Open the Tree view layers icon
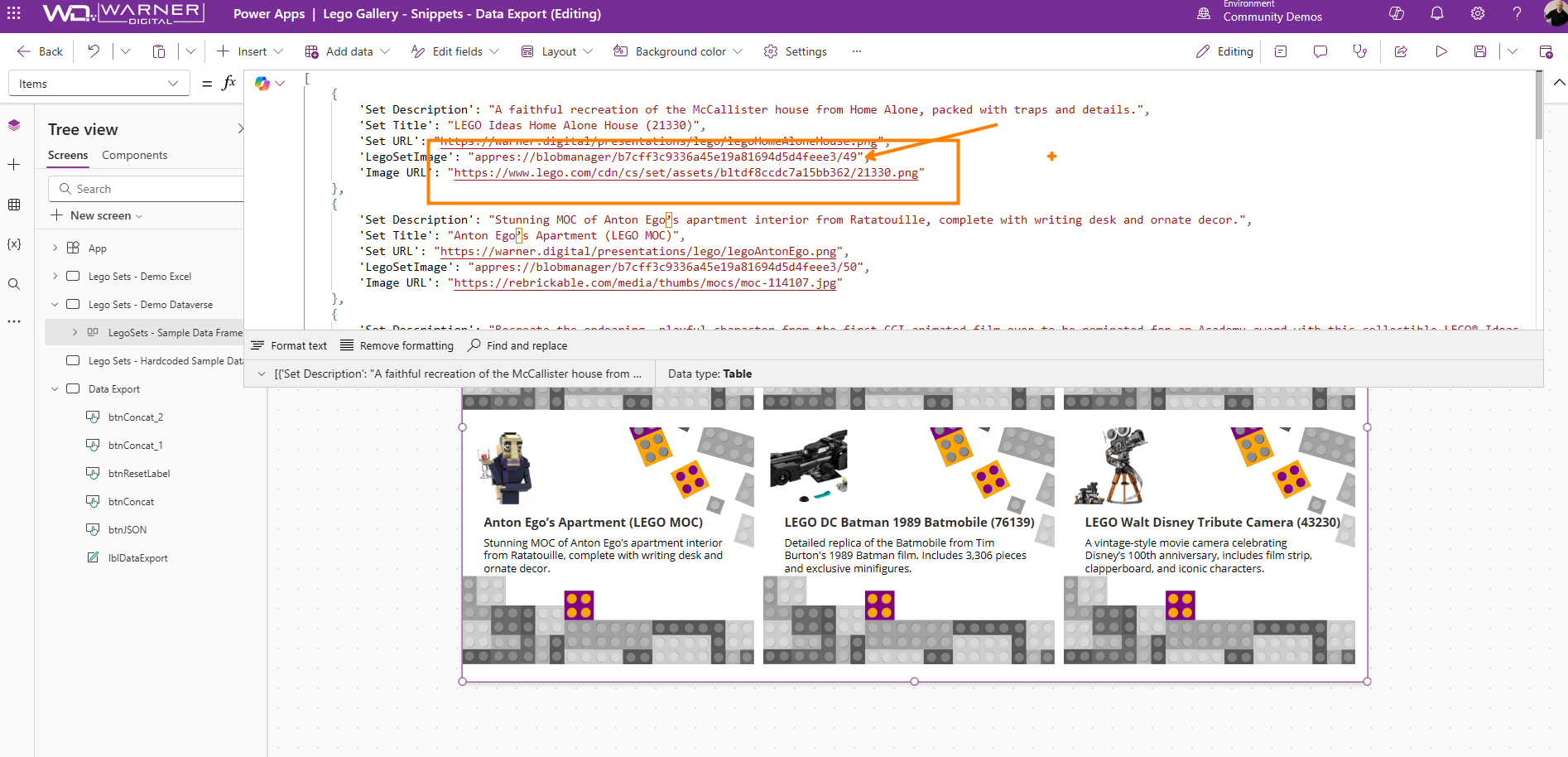1568x757 pixels. pyautogui.click(x=14, y=125)
